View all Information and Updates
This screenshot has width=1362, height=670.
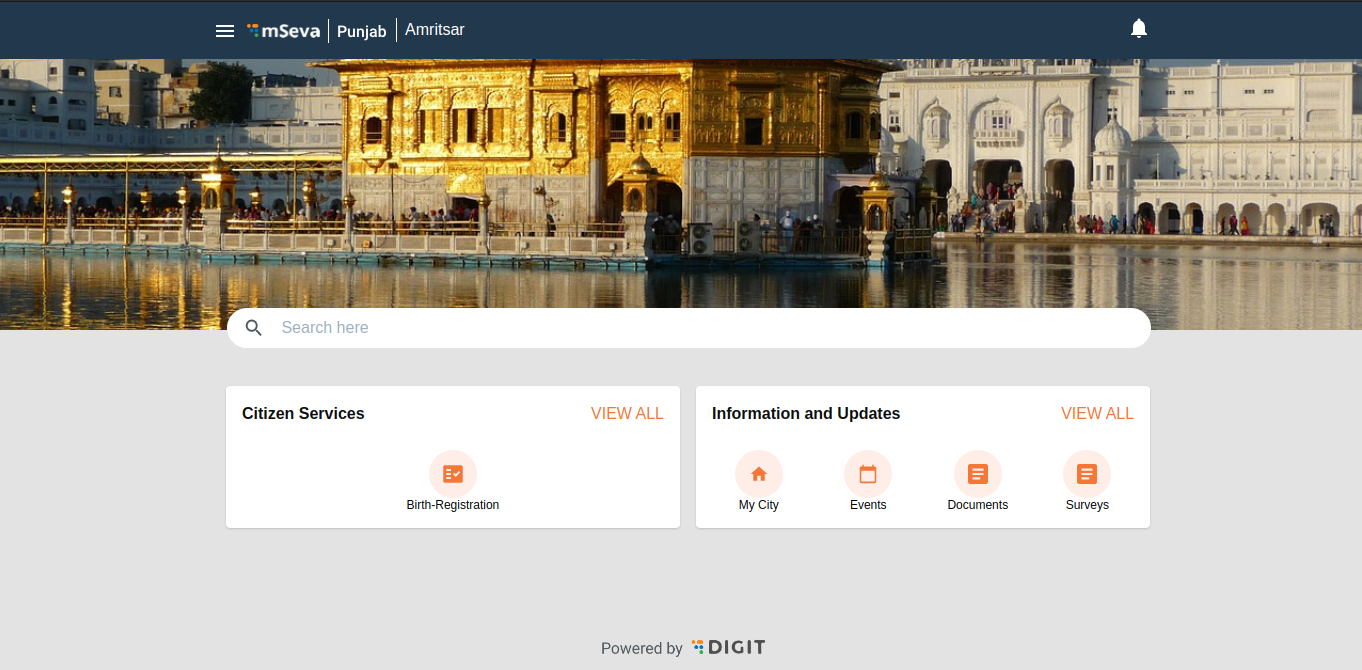point(1097,414)
